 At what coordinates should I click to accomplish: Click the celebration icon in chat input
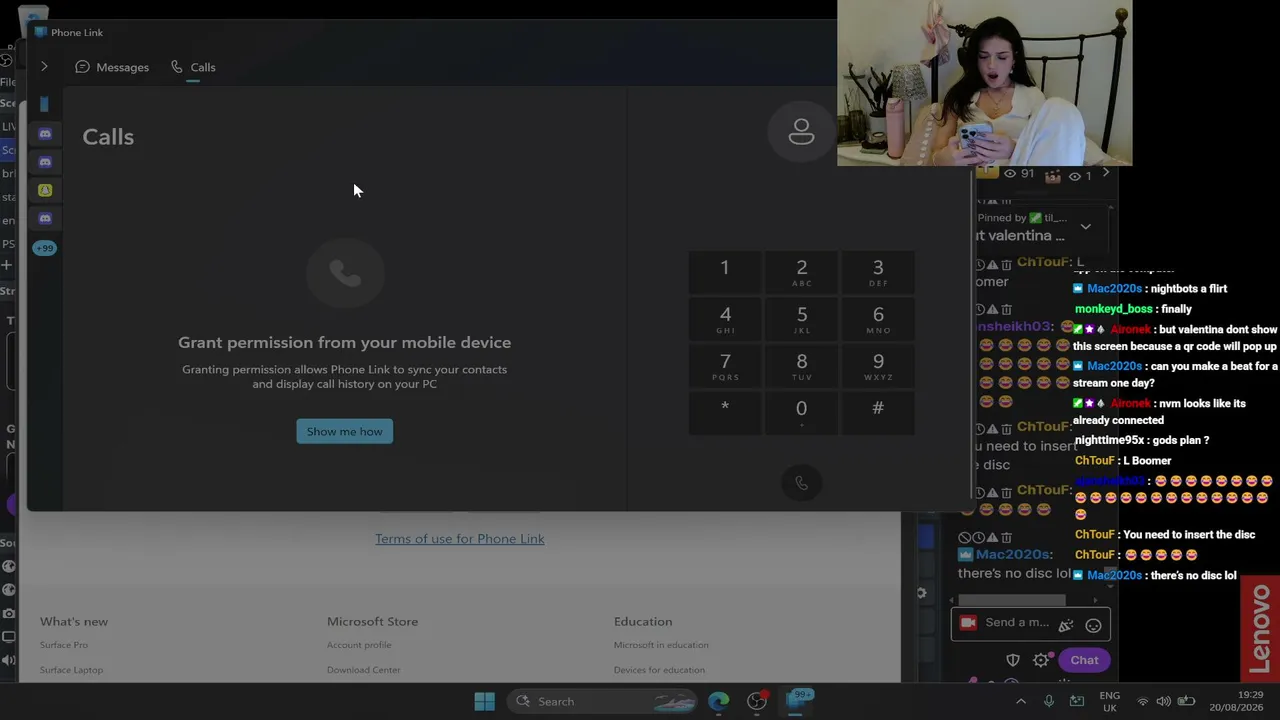[x=1066, y=625]
